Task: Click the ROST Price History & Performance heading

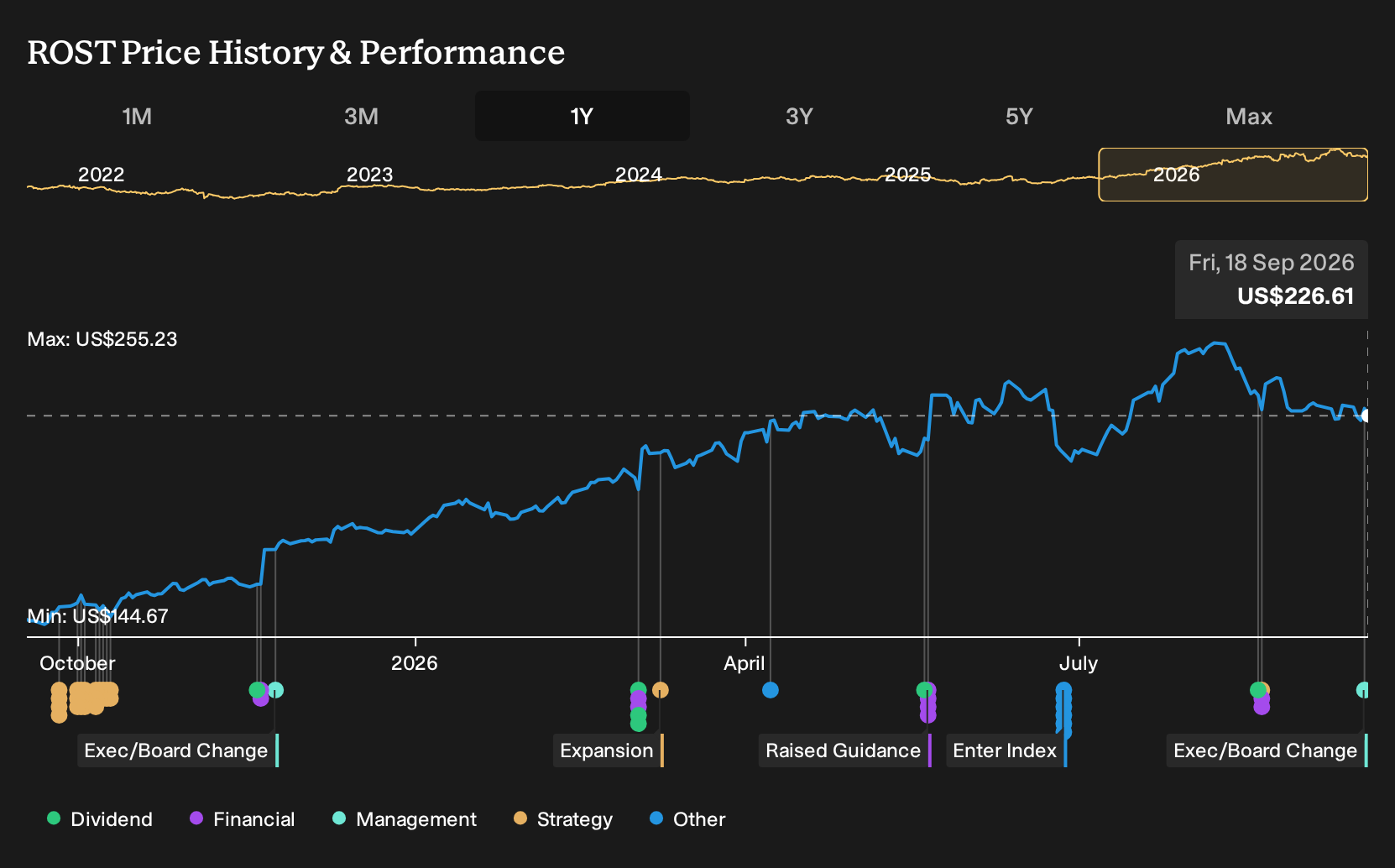Action: pos(296,53)
